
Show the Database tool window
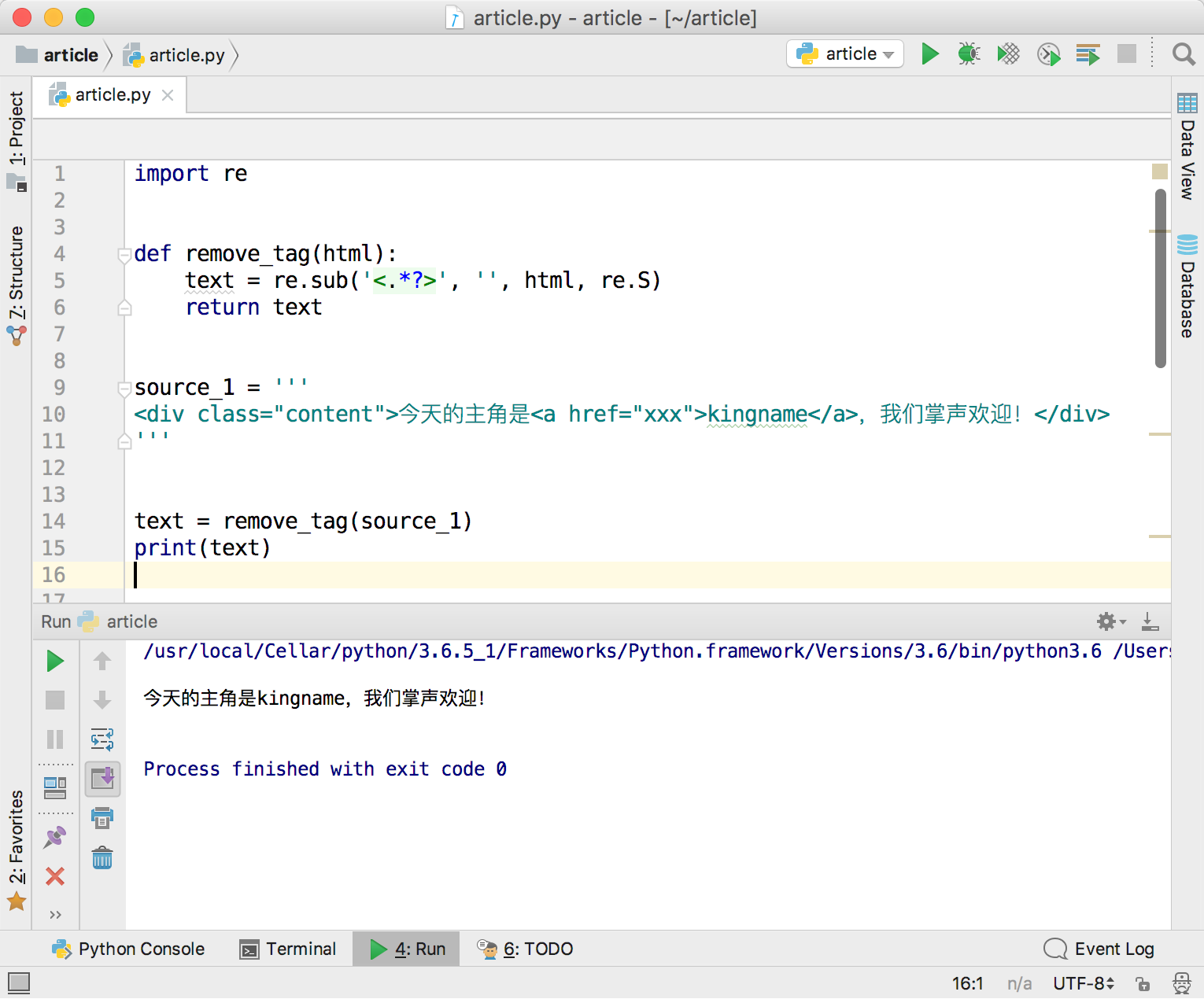point(1187,286)
